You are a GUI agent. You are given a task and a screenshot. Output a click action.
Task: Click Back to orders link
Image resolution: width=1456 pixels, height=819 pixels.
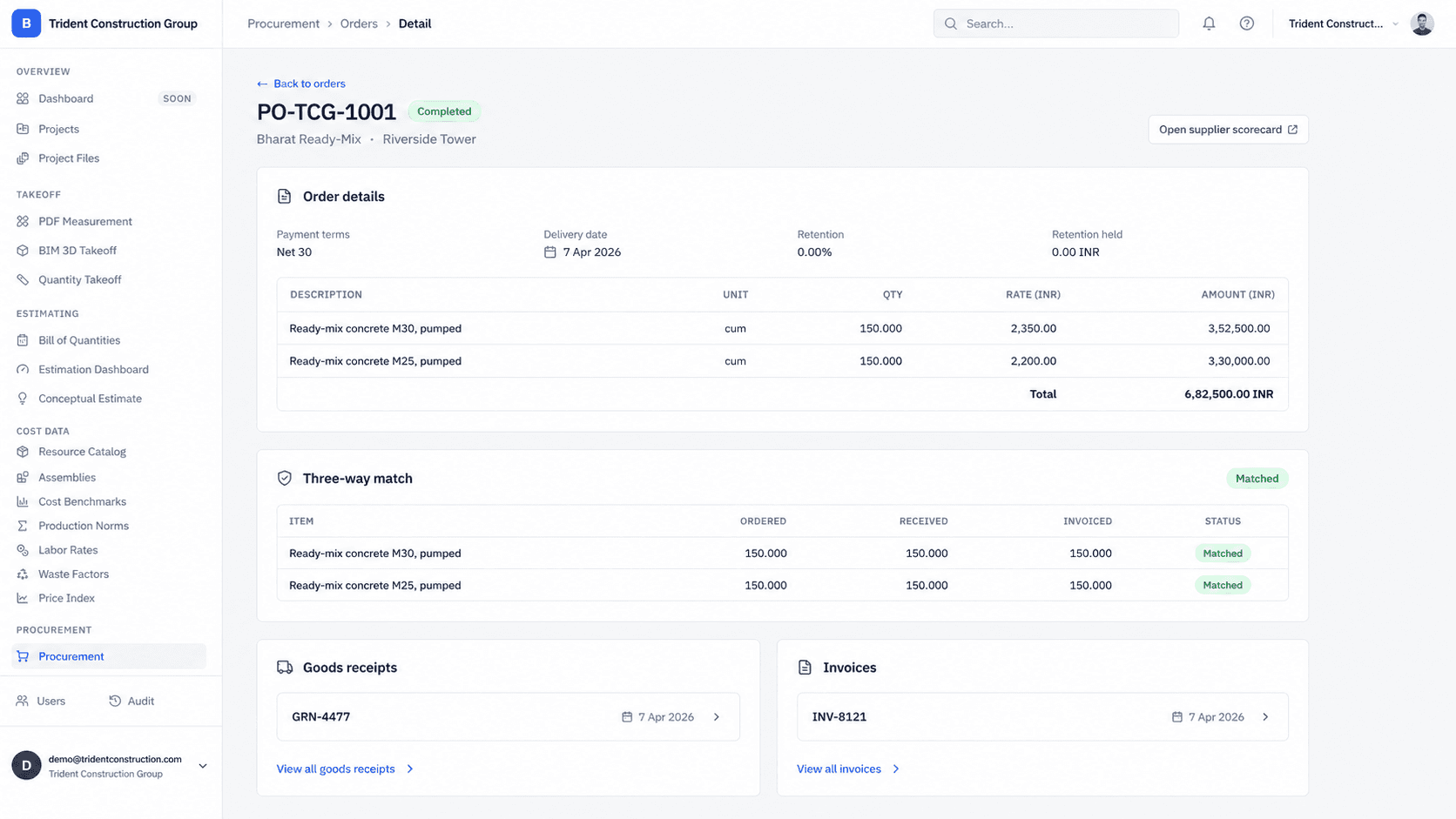301,84
